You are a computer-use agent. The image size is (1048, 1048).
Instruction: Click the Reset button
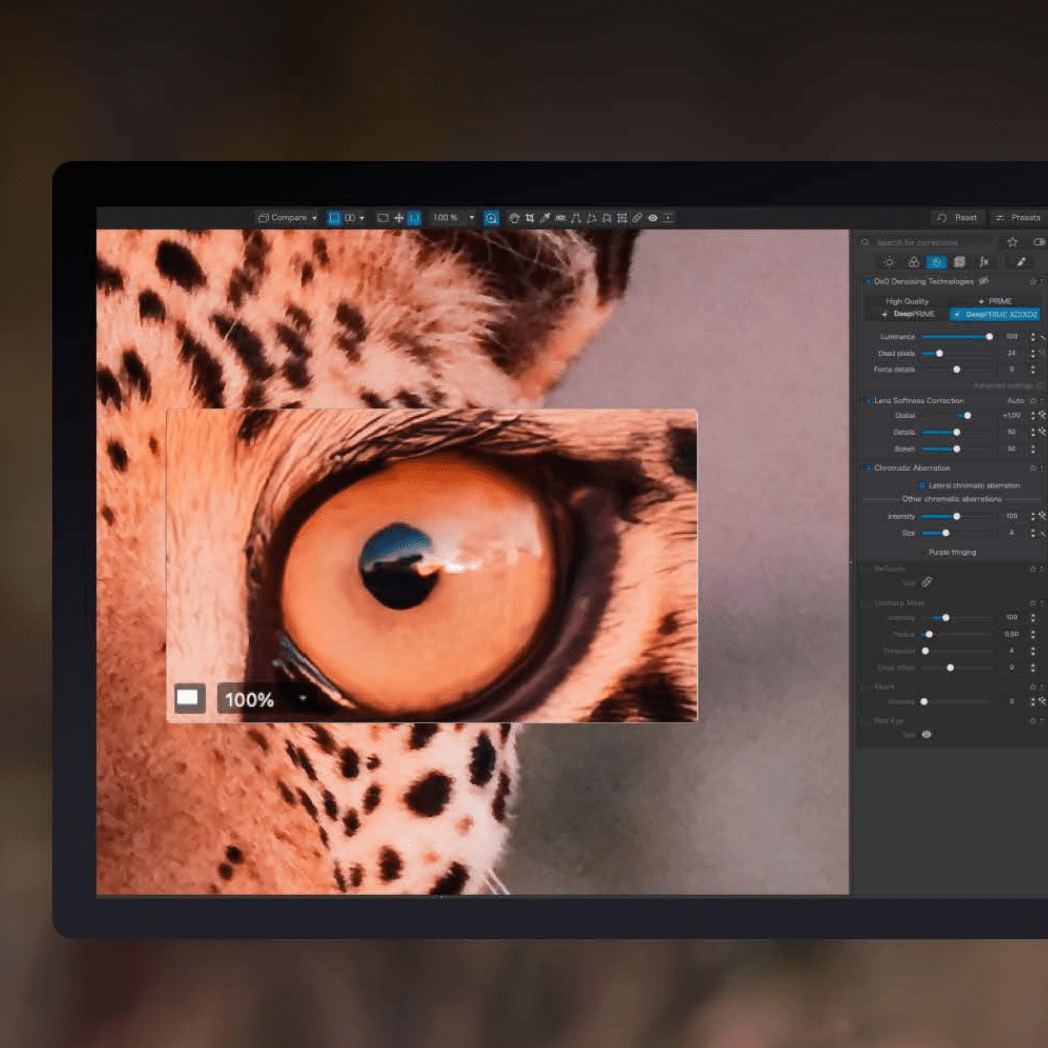[x=958, y=218]
